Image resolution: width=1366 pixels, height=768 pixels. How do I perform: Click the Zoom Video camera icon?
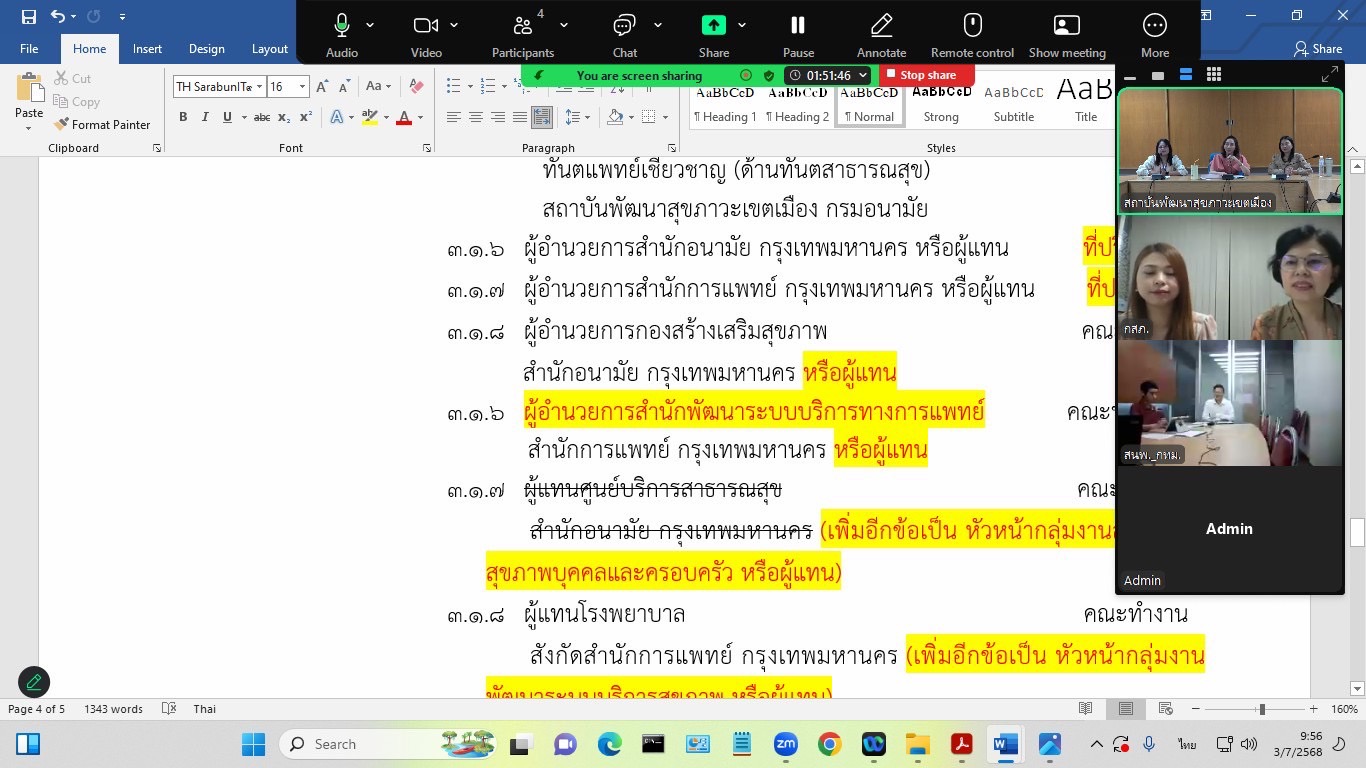click(426, 25)
